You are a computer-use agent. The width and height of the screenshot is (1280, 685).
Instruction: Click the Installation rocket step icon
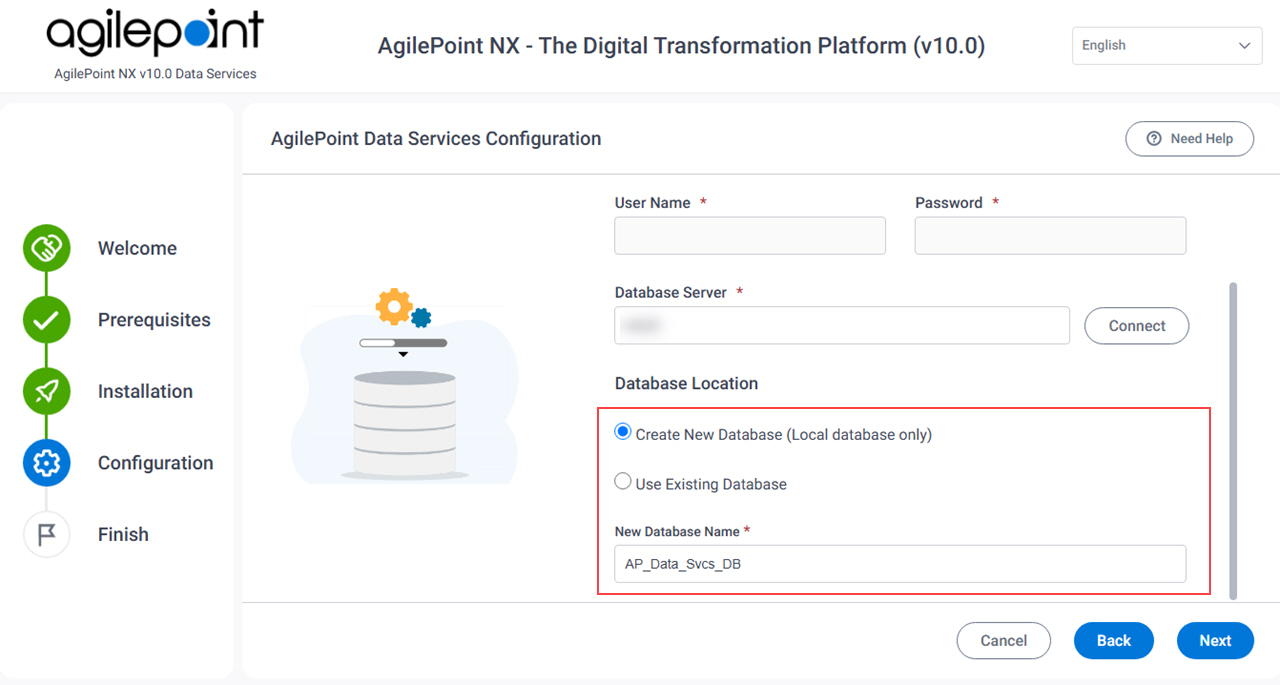coord(47,391)
